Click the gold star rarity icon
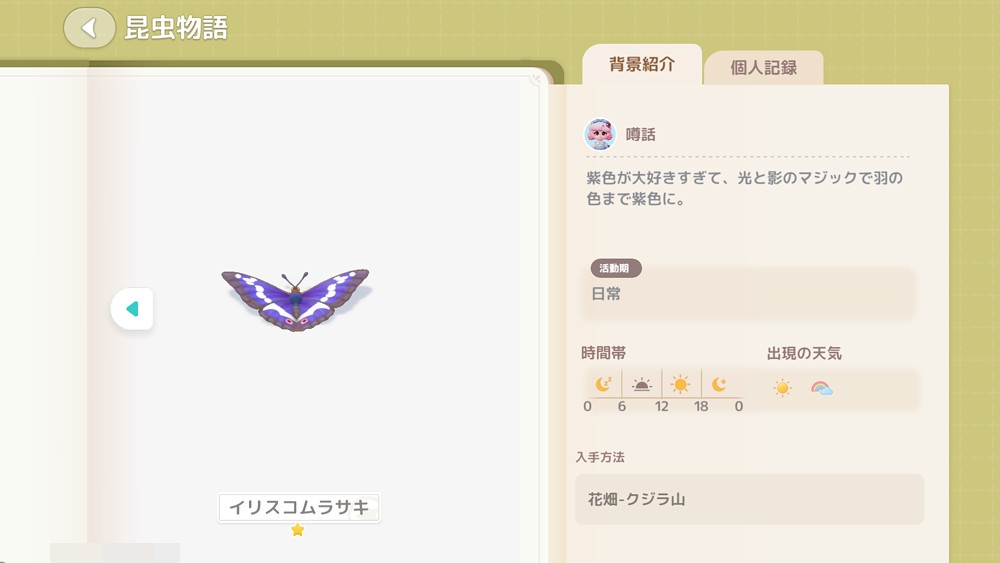 tap(298, 530)
